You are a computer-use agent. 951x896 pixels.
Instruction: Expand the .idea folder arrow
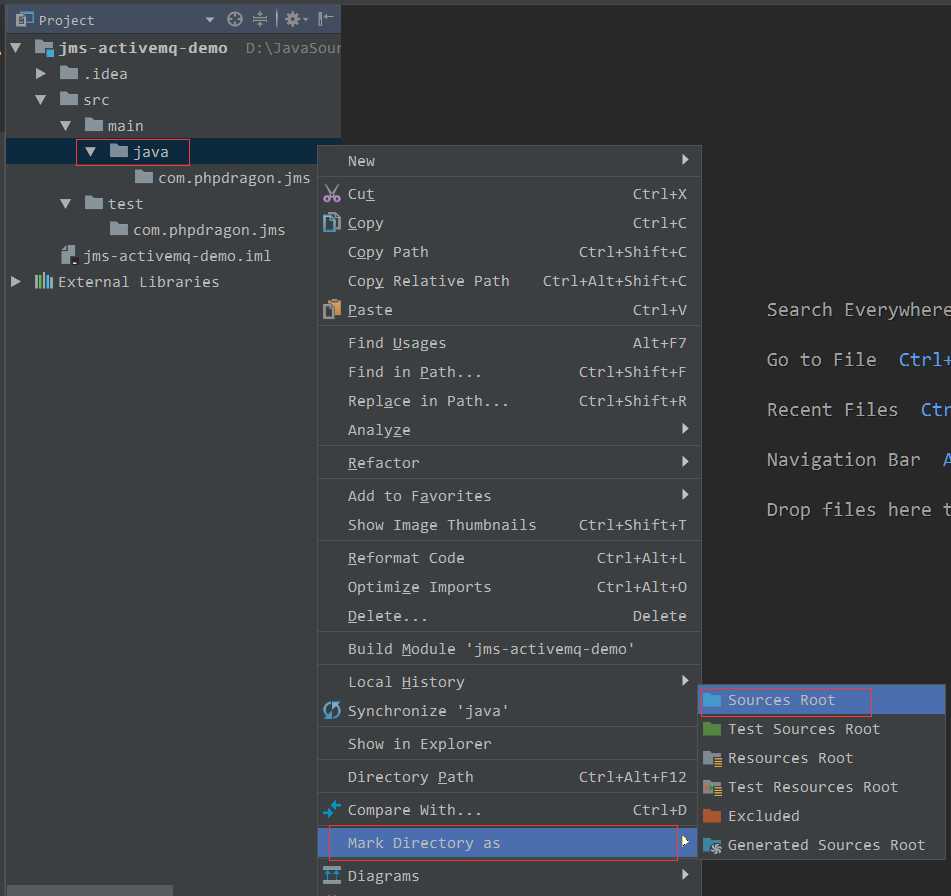[41, 73]
